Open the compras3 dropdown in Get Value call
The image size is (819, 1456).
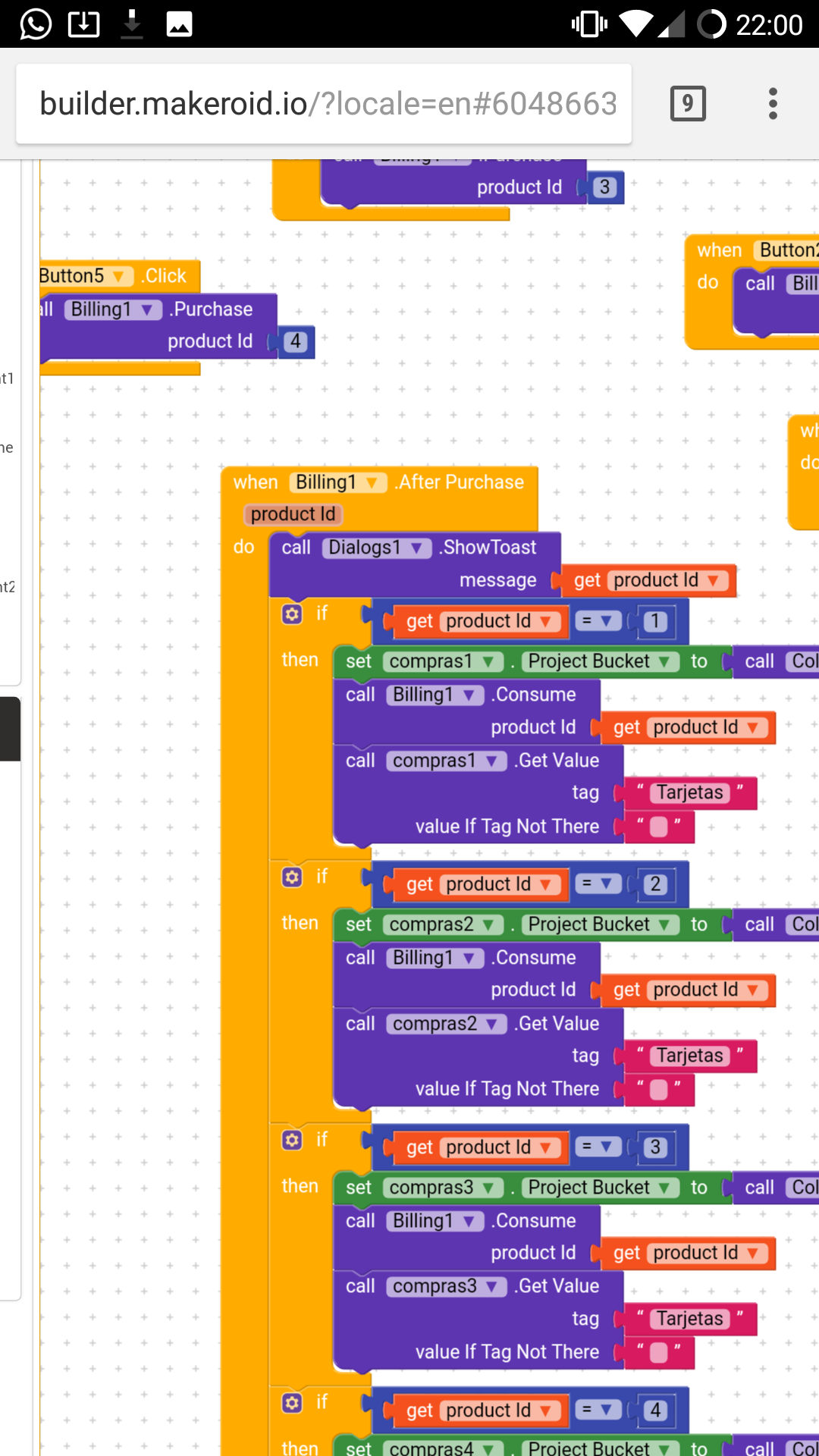(447, 1286)
